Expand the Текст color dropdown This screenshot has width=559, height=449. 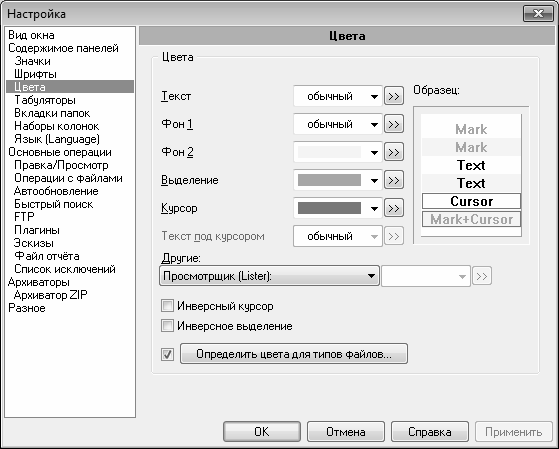(338, 96)
